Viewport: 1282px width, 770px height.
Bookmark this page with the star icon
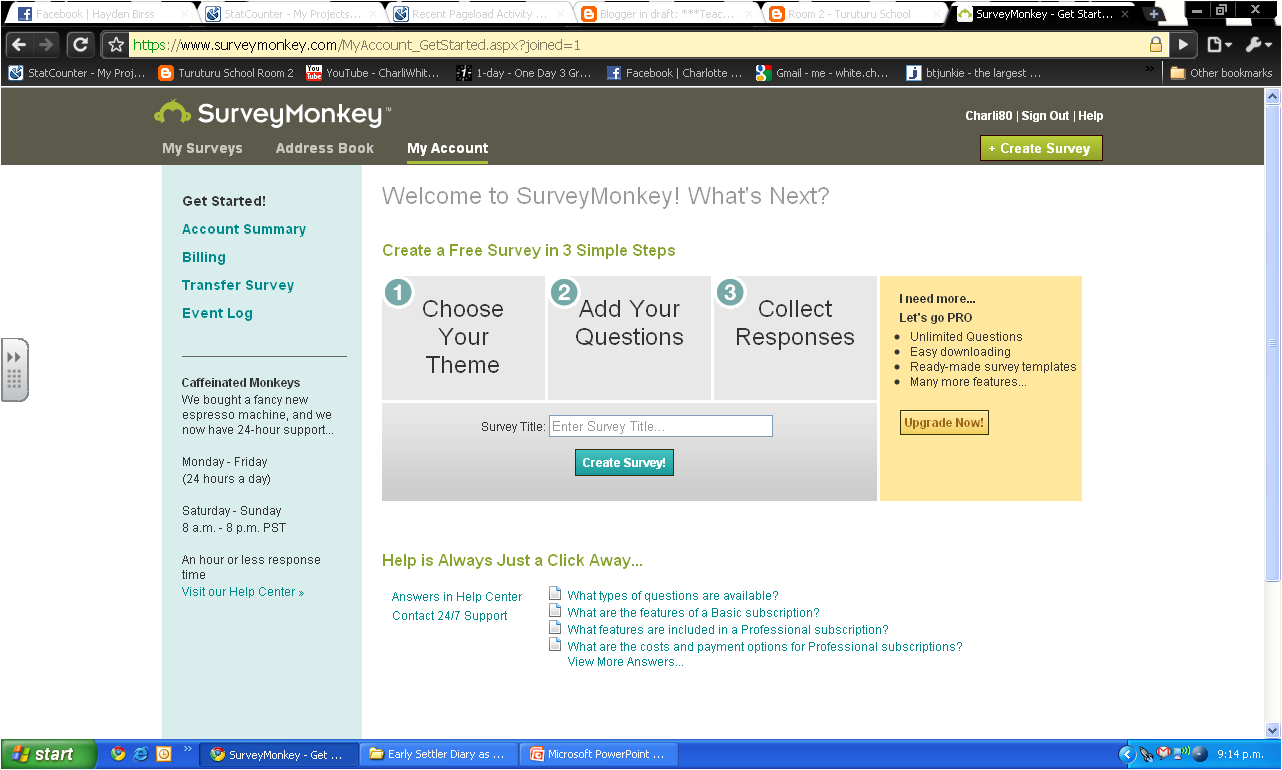pos(116,45)
